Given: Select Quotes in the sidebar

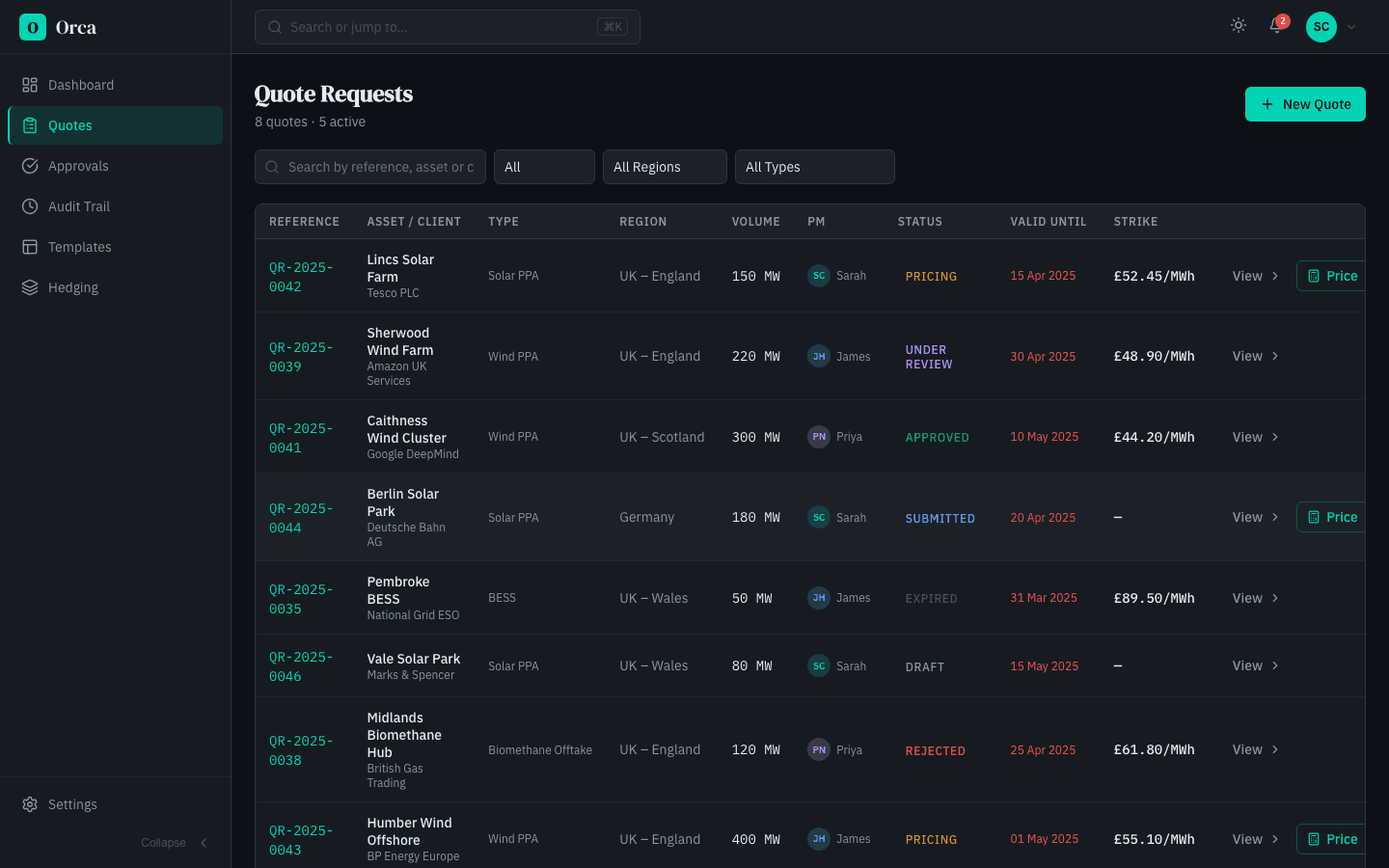Looking at the screenshot, I should click(115, 125).
